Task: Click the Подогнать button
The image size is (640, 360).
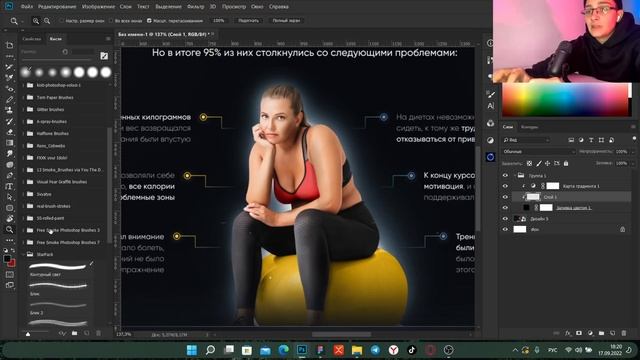Action: pyautogui.click(x=249, y=20)
